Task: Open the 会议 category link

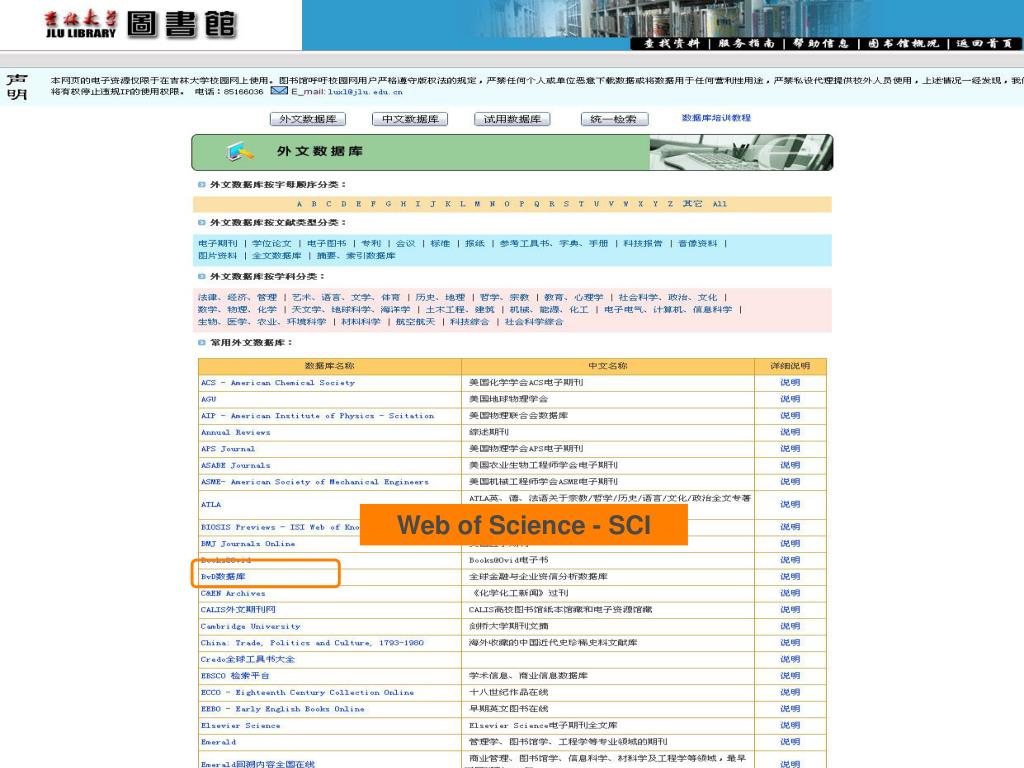Action: point(406,243)
